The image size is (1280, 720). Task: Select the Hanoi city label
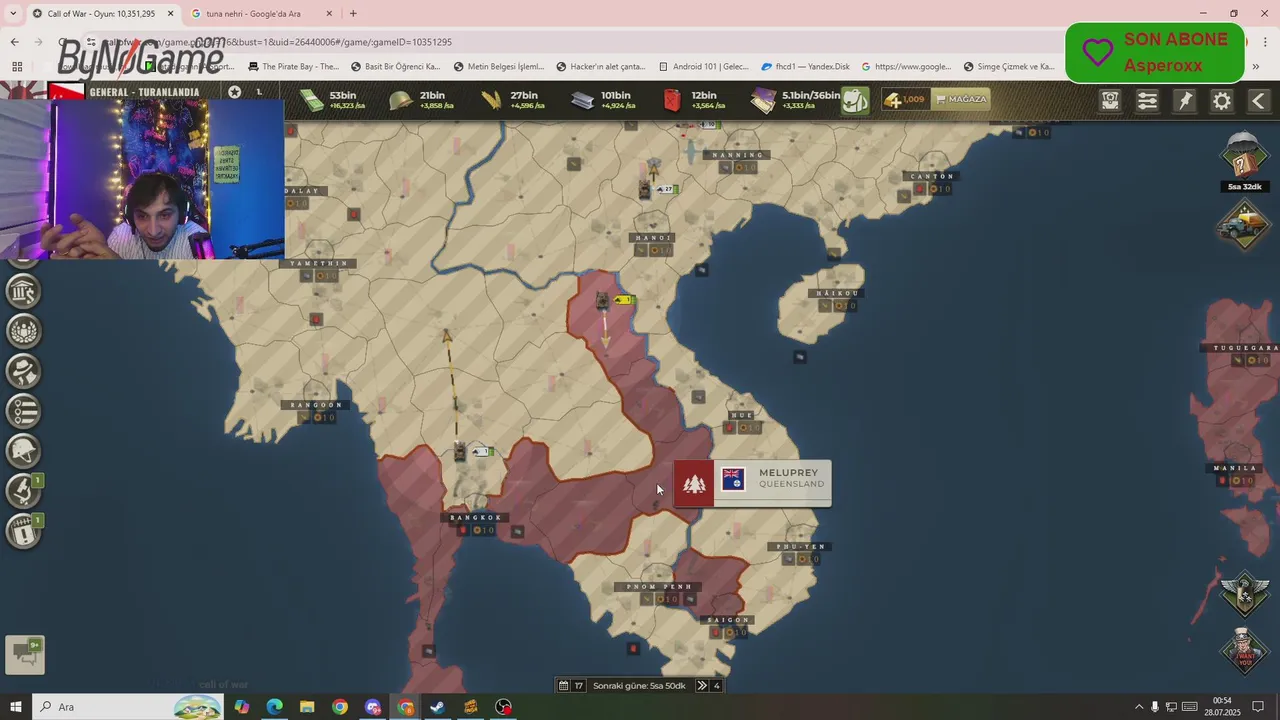tap(654, 238)
